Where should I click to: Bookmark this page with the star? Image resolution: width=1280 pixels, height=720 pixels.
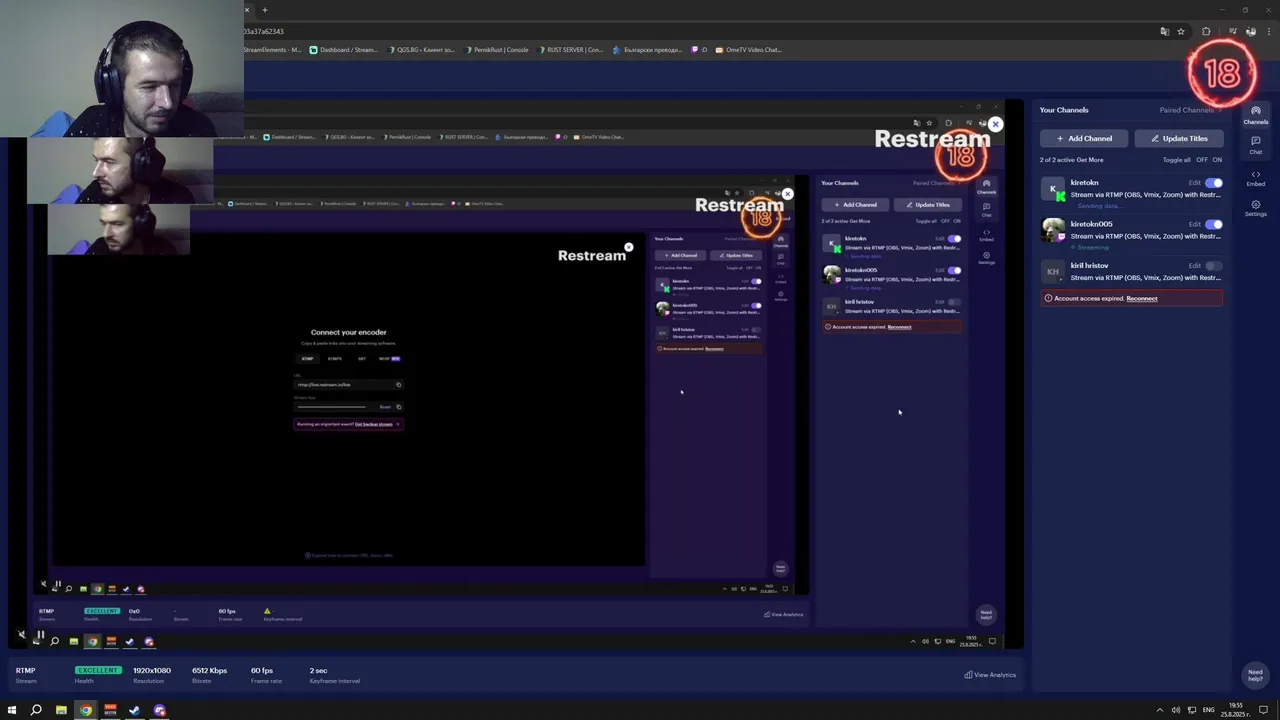point(1180,31)
